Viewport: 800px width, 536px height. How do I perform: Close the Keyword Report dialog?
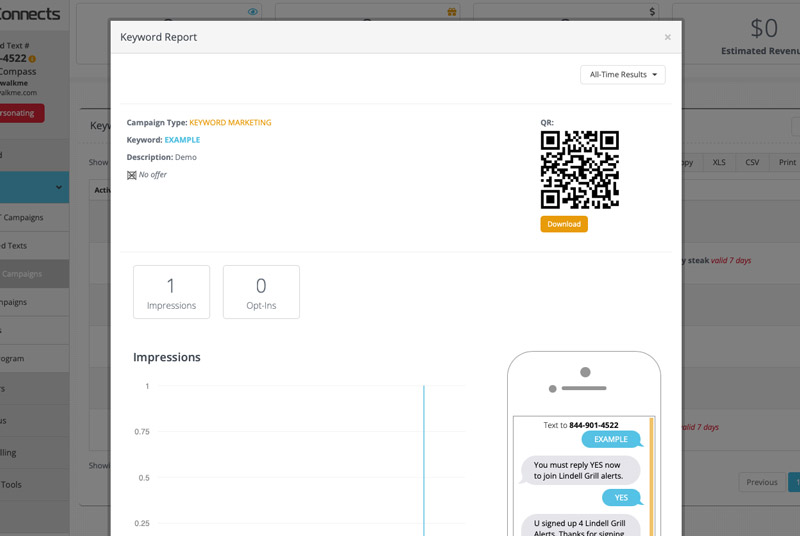(667, 37)
